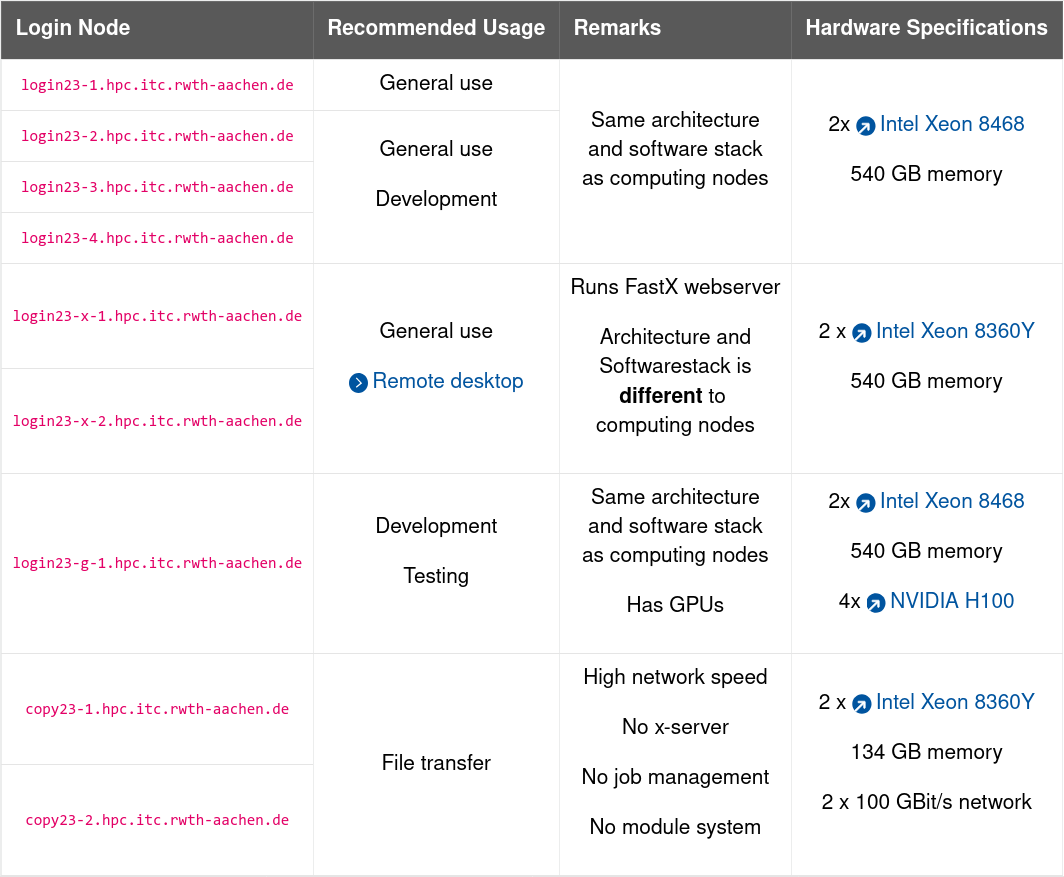Click the Login Node column header
1064x877 pixels.
(72, 28)
